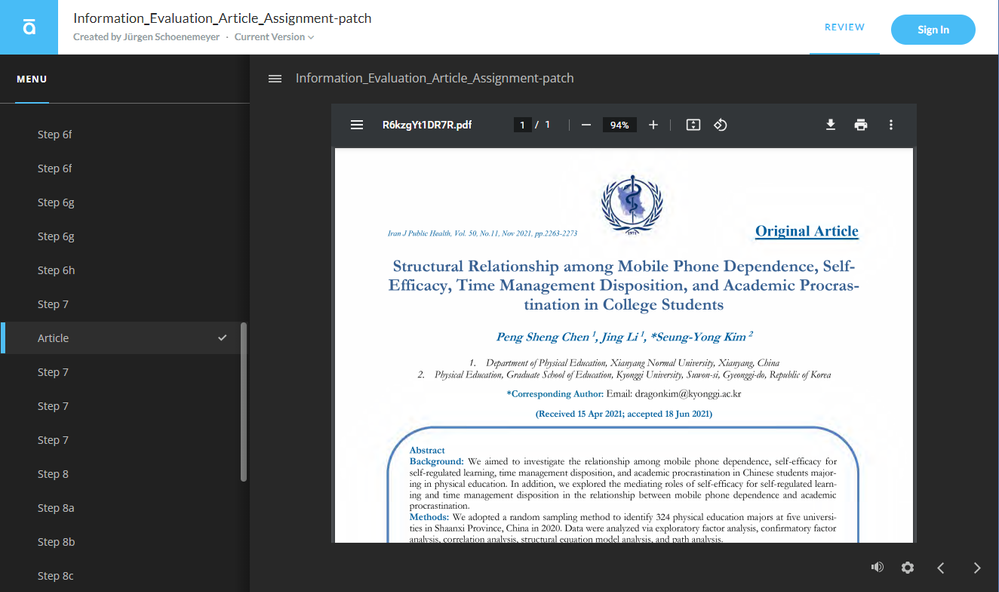999x592 pixels.
Task: Zoom out the PDF with minus icon
Action: (x=586, y=125)
